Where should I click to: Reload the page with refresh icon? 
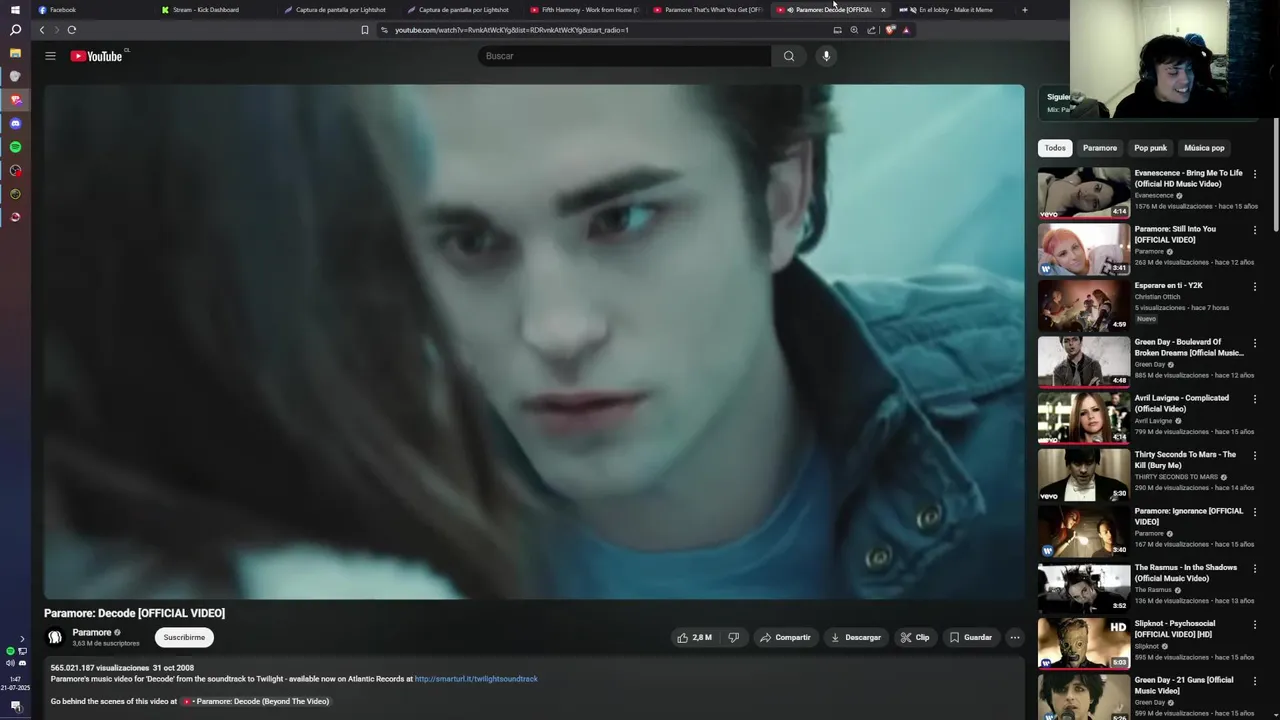pyautogui.click(x=72, y=30)
